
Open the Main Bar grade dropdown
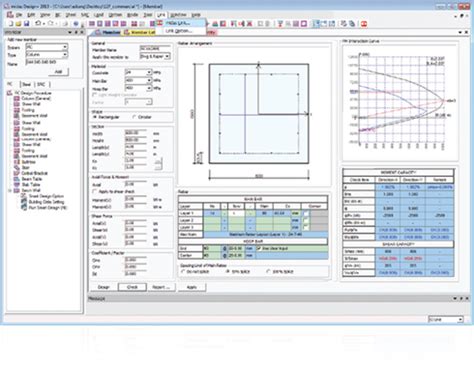point(149,81)
